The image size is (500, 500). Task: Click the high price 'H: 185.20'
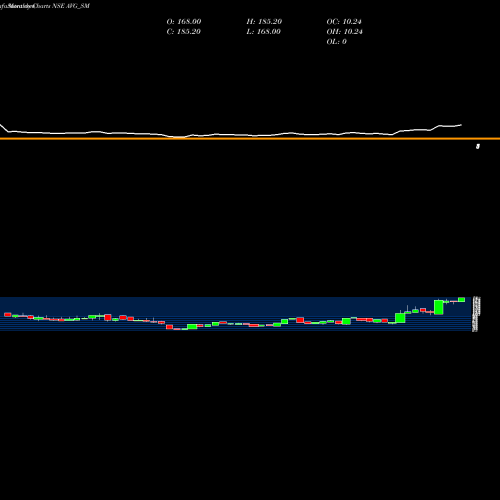[264, 22]
